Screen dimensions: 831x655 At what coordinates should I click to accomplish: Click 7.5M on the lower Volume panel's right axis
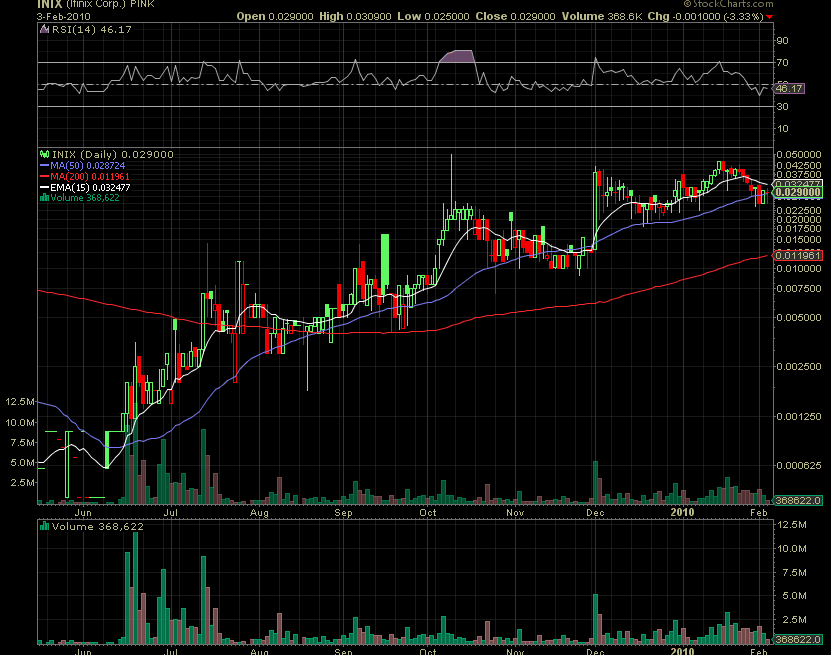click(794, 572)
